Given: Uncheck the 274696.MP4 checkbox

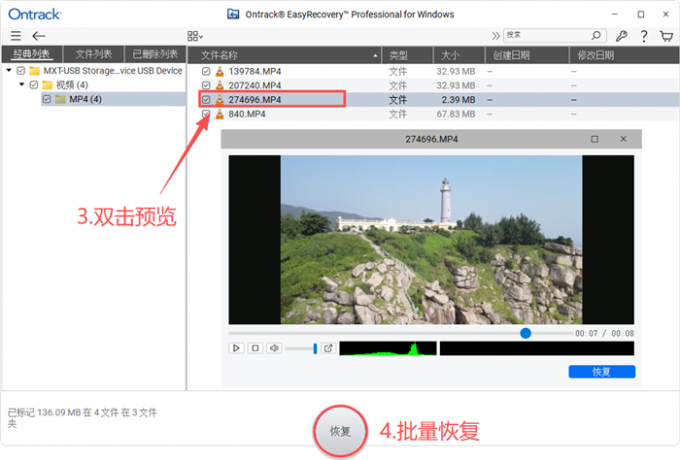Looking at the screenshot, I should (x=206, y=100).
